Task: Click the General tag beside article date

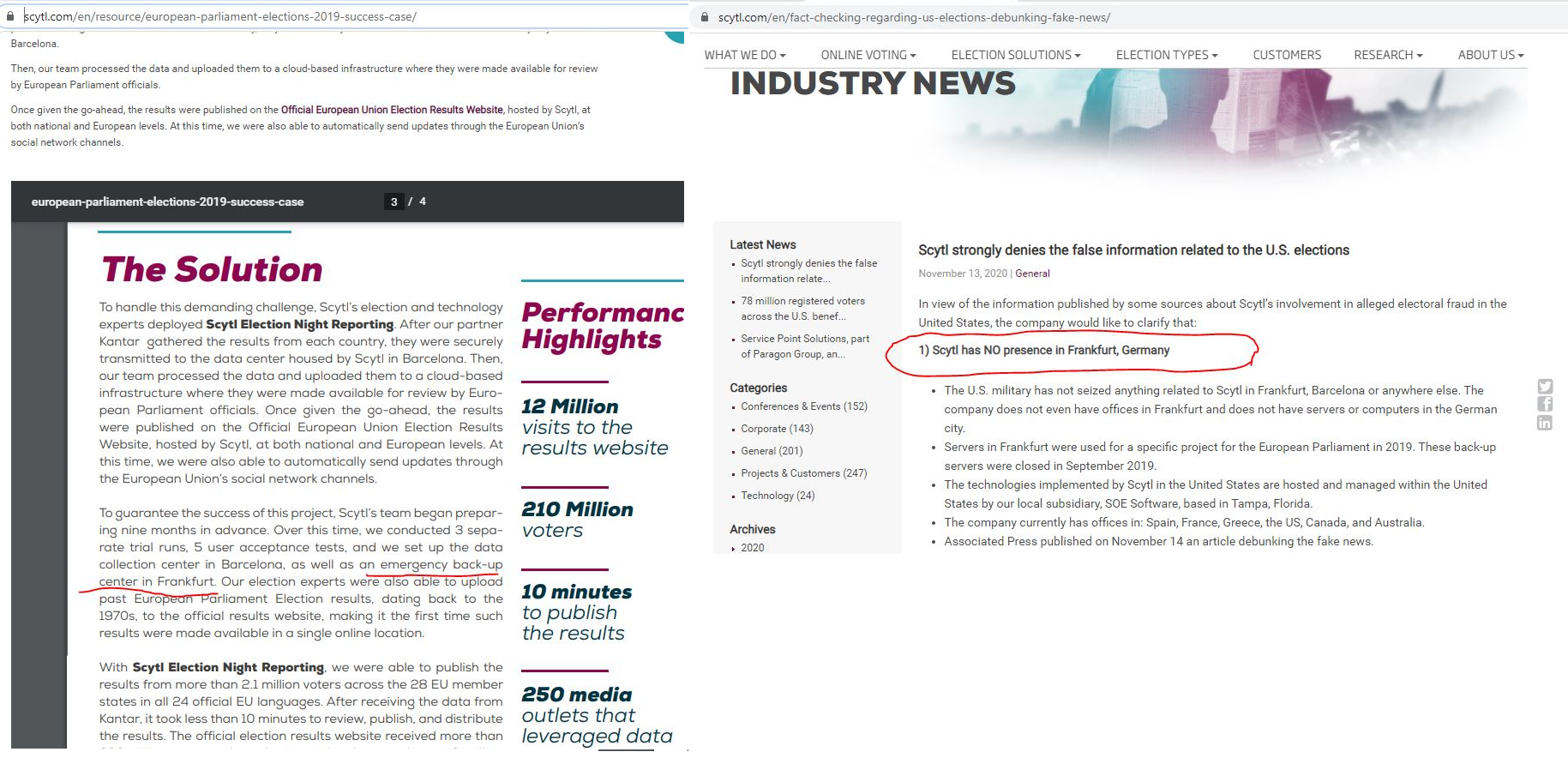Action: [x=1032, y=274]
